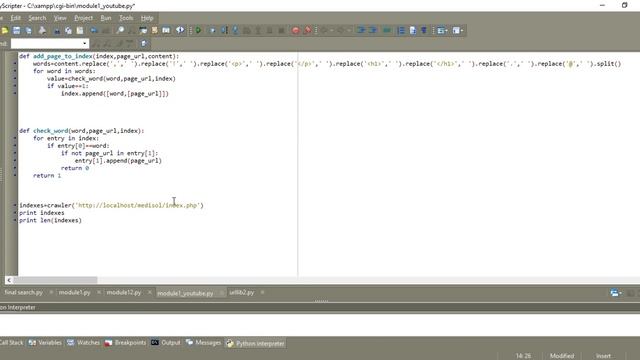
Task: Close the module1.py tab
Action: pos(99,292)
